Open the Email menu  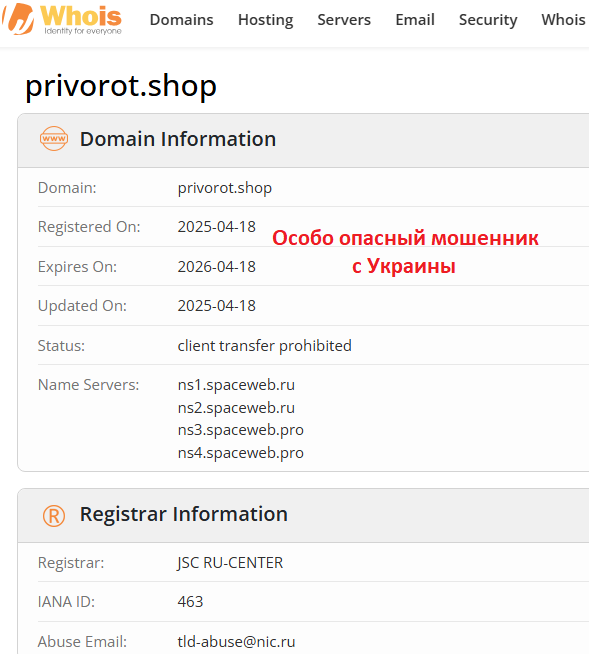point(415,20)
